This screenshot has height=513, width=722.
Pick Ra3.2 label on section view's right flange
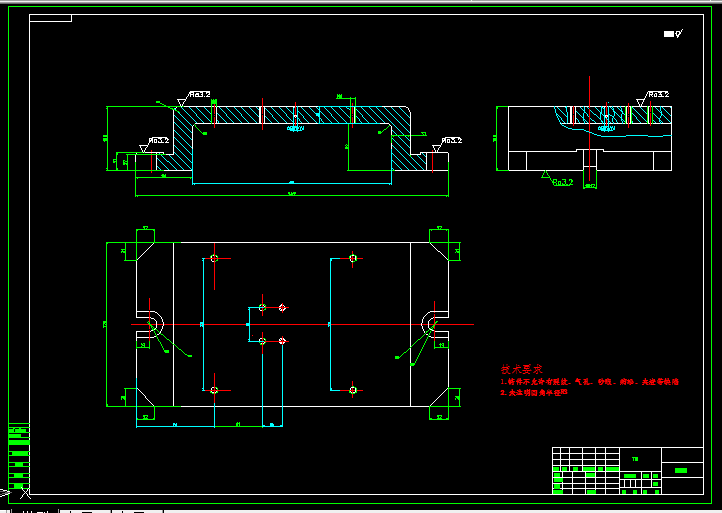452,140
